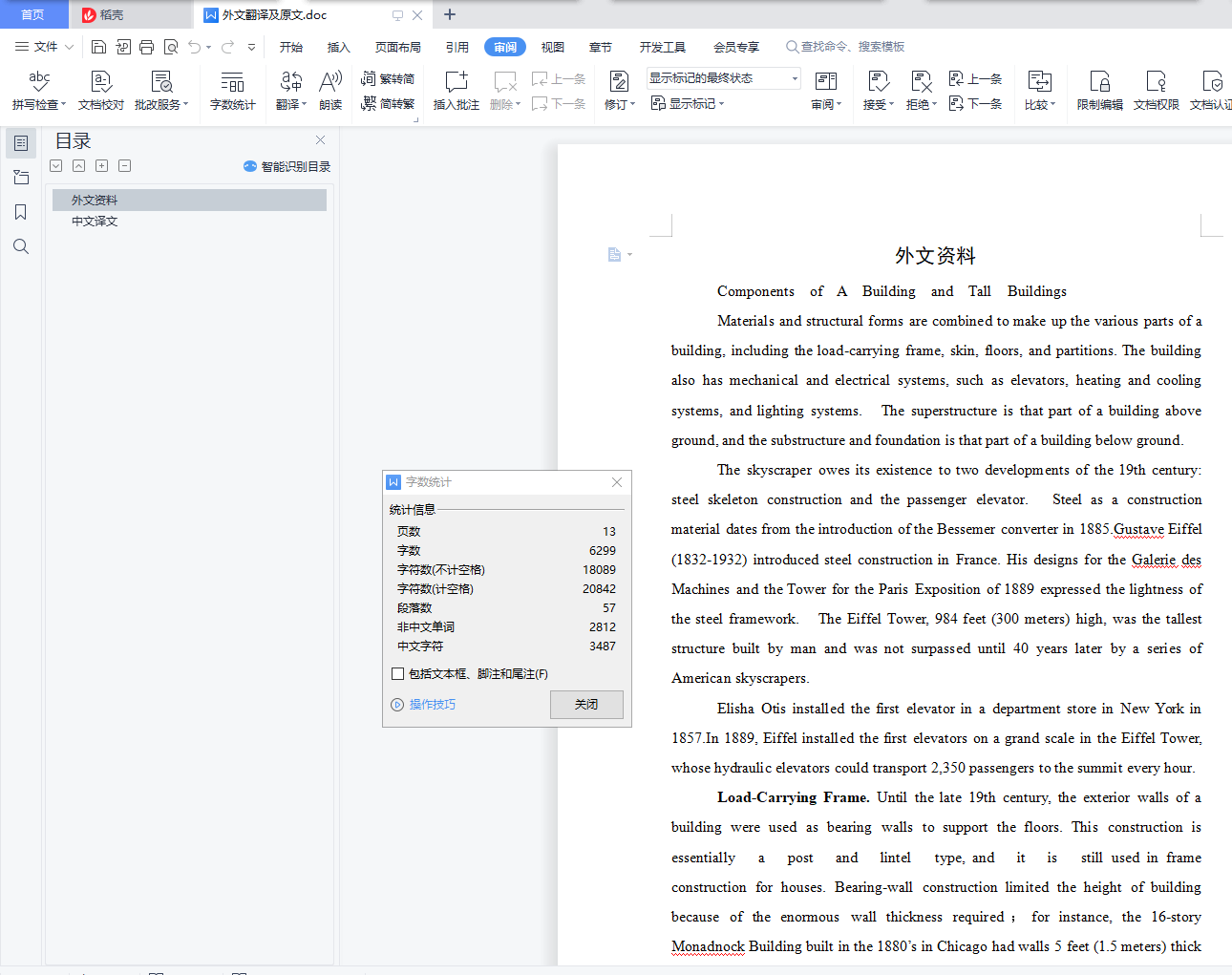Switch to the 页面布局 ribbon tab
Screen dimensions: 1232x975
[x=398, y=47]
